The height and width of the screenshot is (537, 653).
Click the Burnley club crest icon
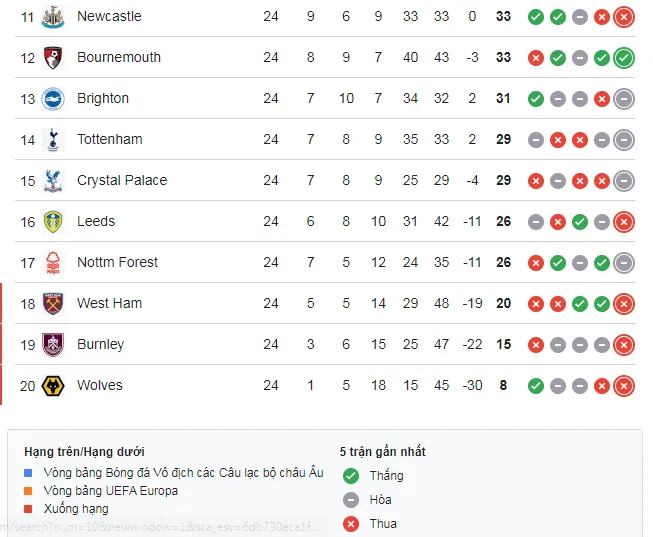click(53, 345)
